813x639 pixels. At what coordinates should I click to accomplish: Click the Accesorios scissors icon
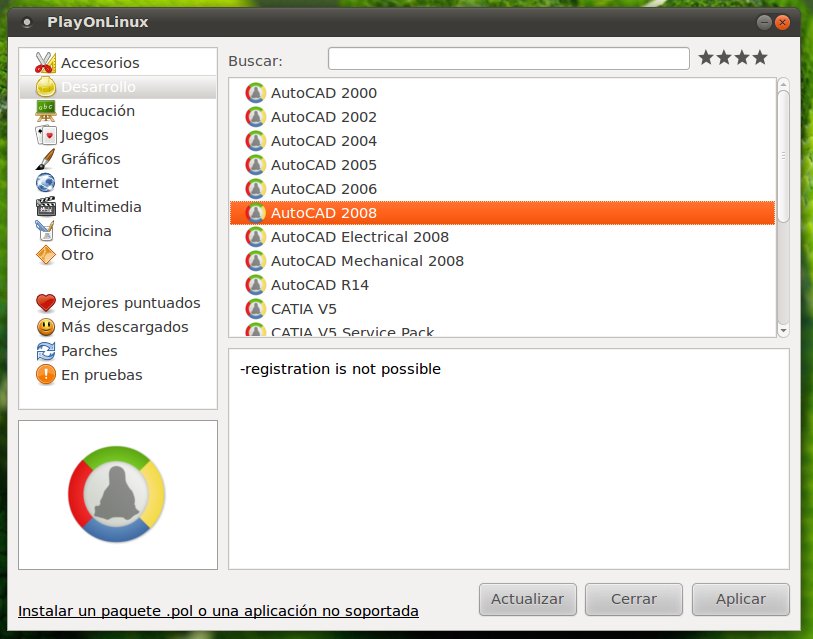point(46,63)
